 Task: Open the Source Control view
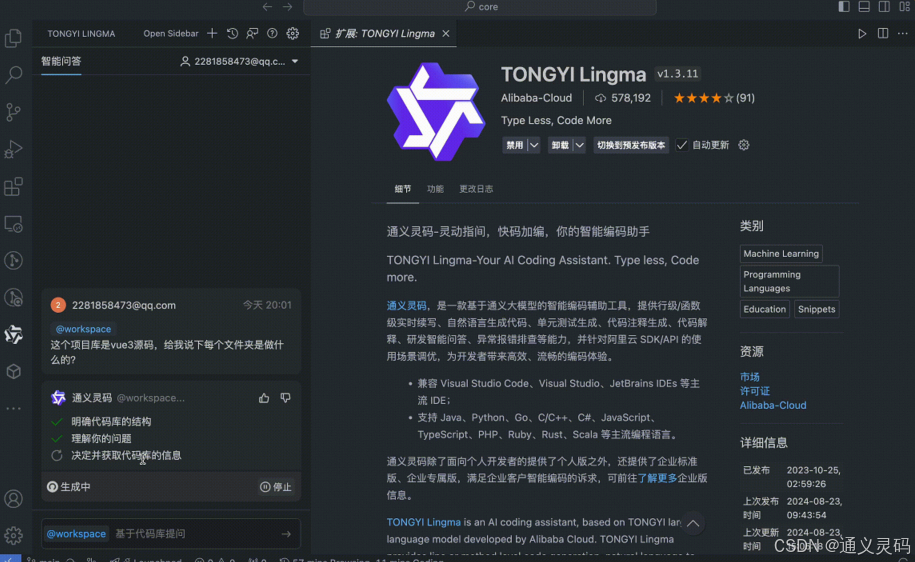coord(13,111)
